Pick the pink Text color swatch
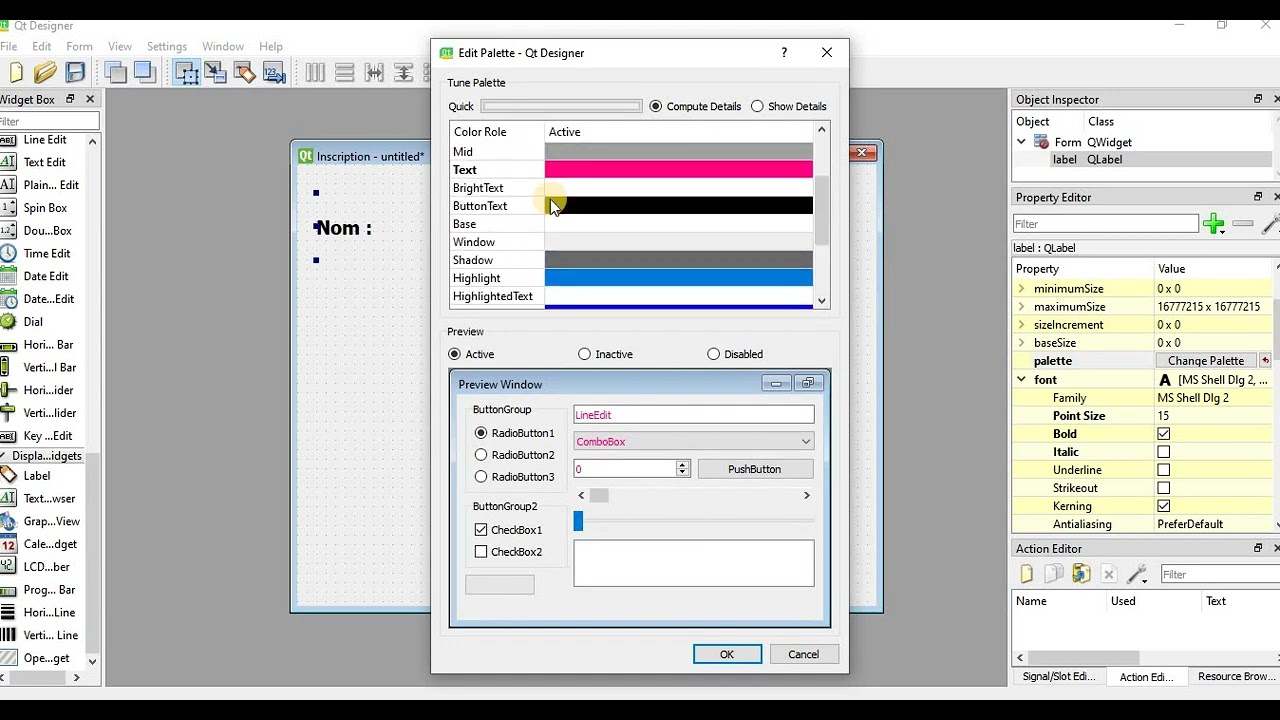 679,170
